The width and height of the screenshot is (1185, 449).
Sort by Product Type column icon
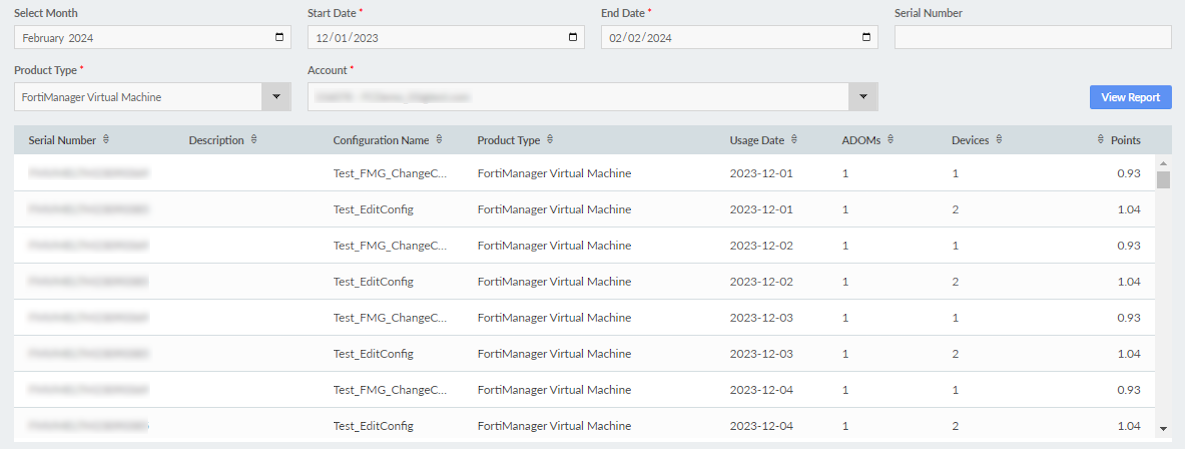pos(550,140)
